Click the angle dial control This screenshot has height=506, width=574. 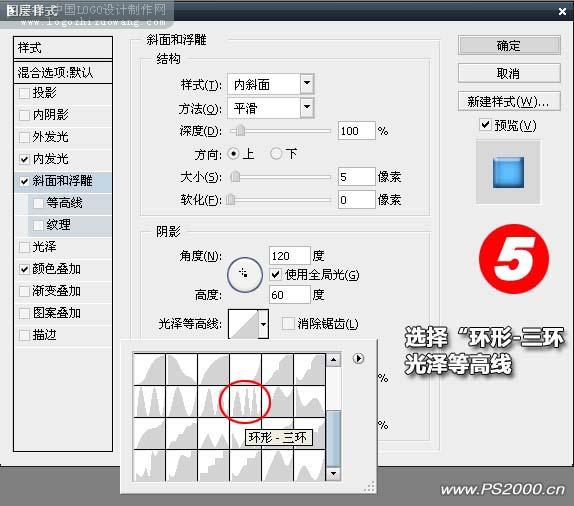(245, 274)
